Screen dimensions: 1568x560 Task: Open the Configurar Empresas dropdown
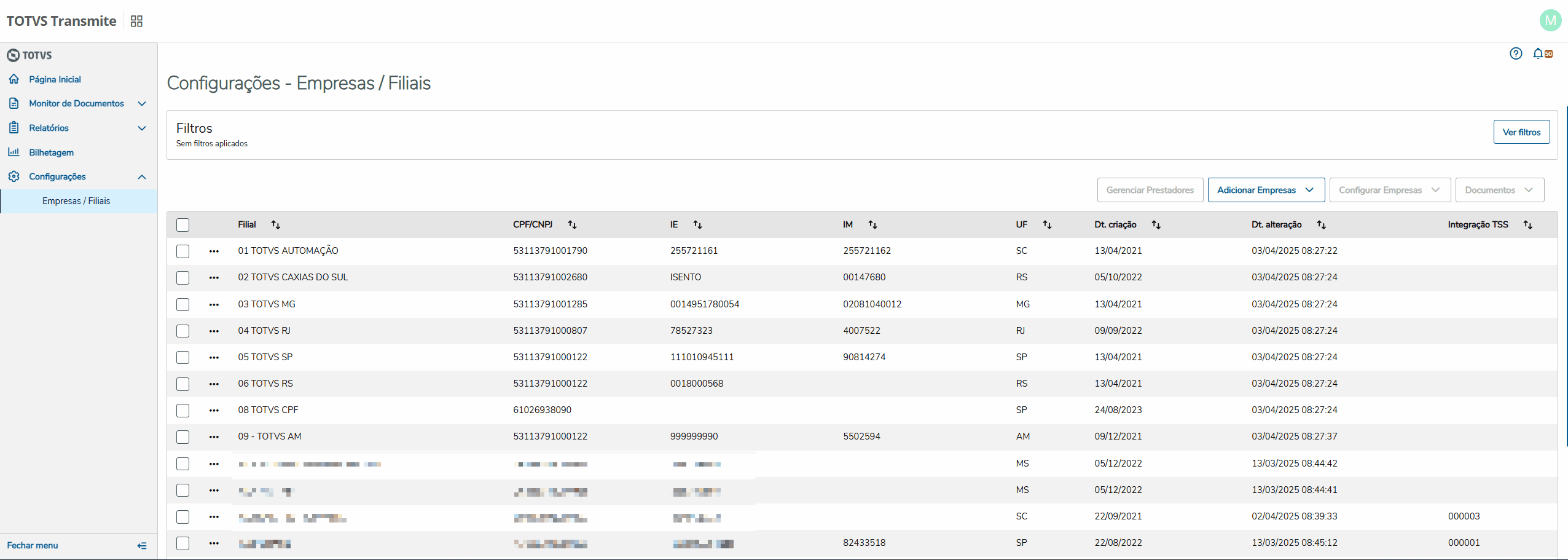coord(1390,190)
